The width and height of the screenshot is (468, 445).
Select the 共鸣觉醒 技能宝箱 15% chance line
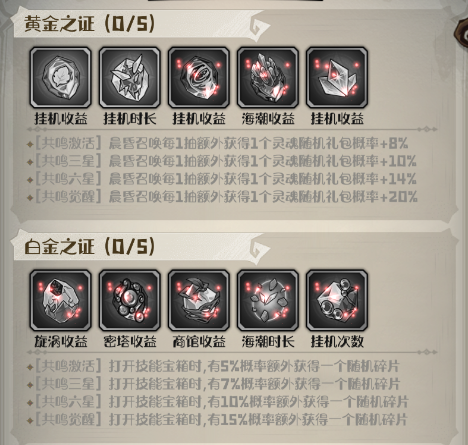(x=218, y=420)
